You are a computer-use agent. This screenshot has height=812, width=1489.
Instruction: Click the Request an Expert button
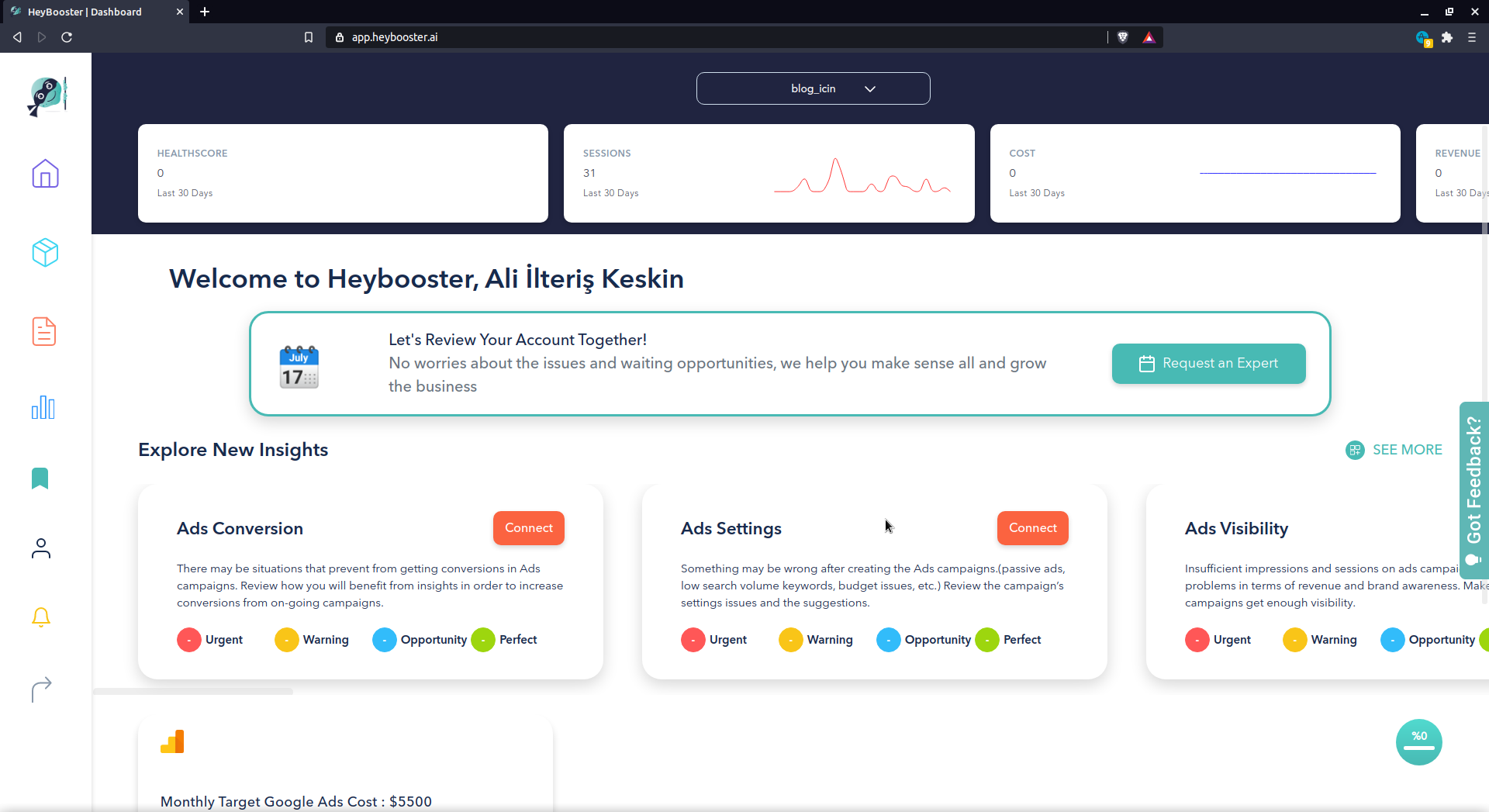click(x=1208, y=363)
